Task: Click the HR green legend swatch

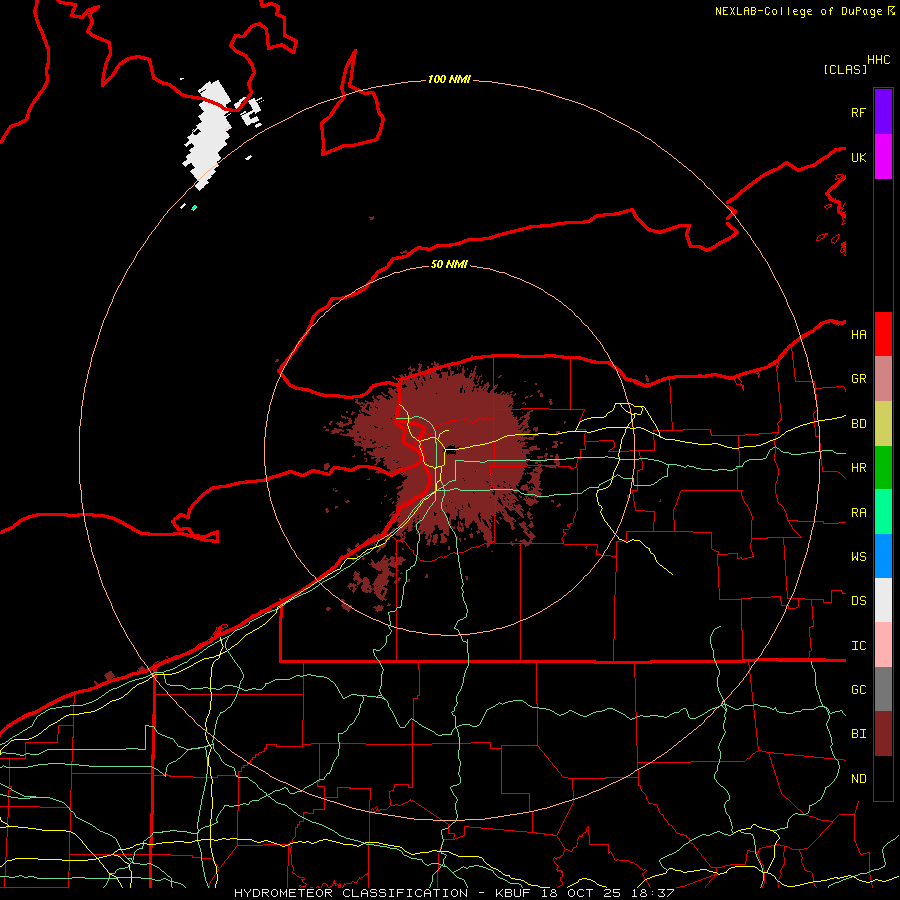Action: click(x=883, y=468)
